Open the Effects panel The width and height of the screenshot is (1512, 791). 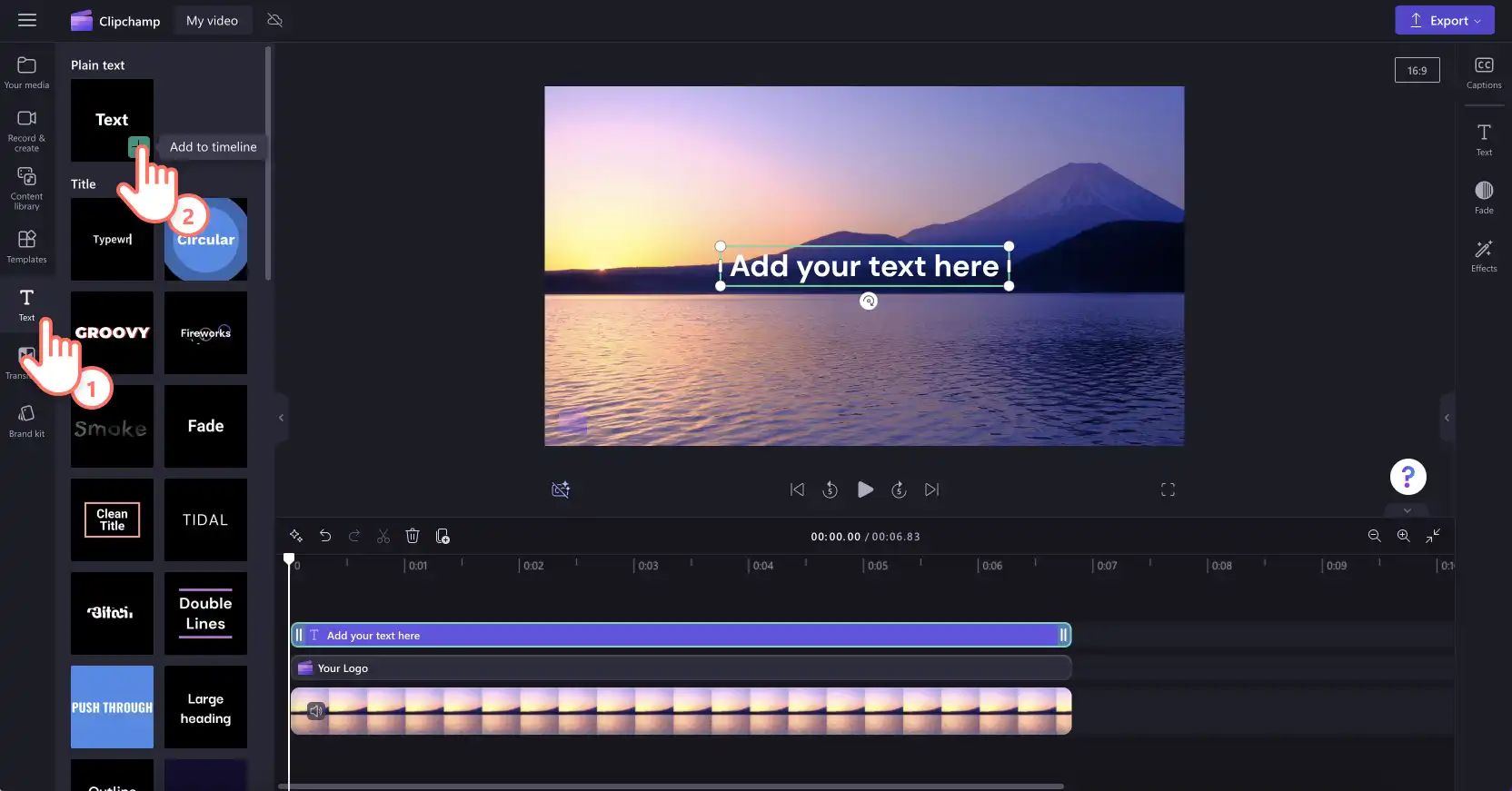1484,255
